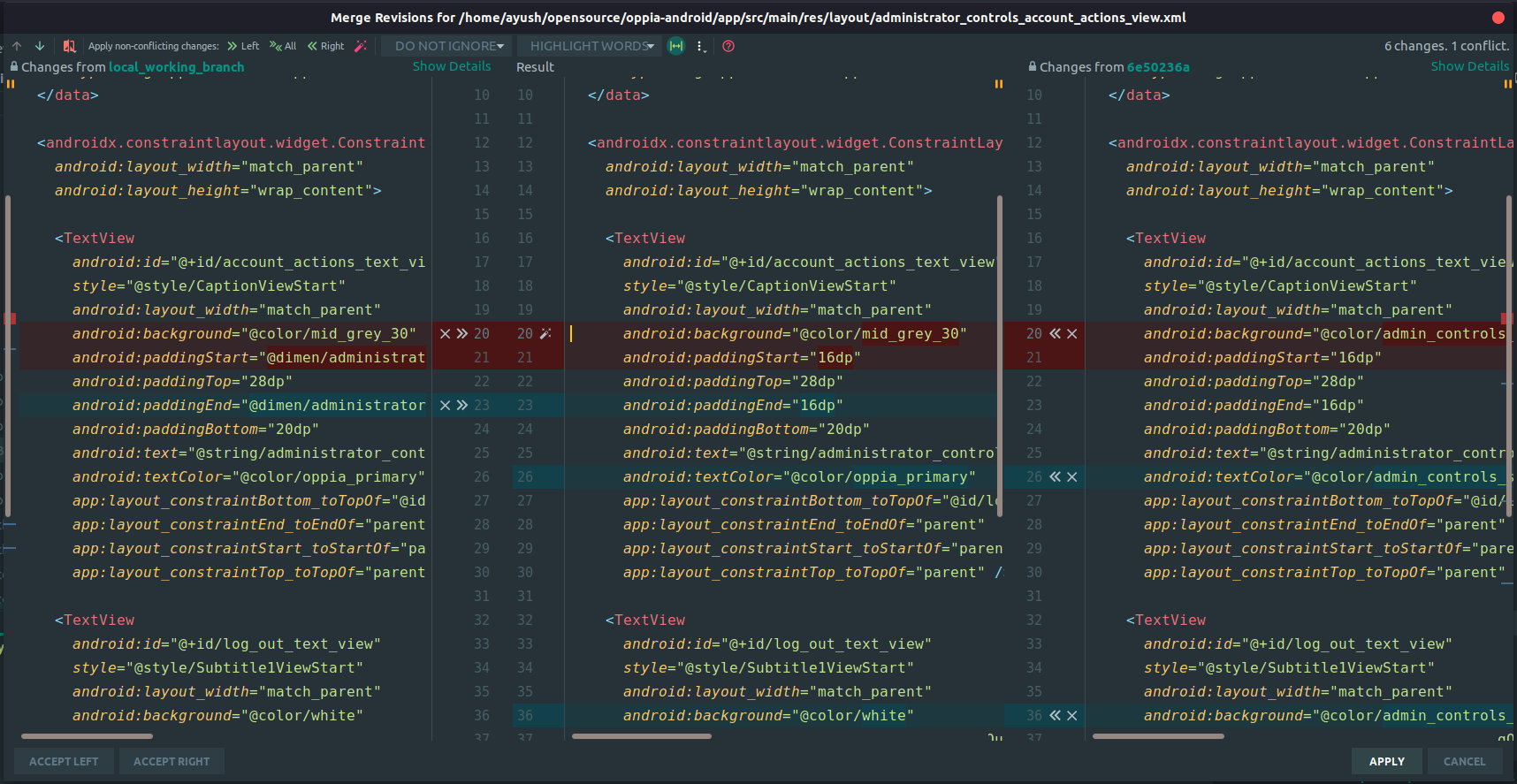Click the left pane horizontal scrollbar
This screenshot has height=784, width=1517.
pyautogui.click(x=87, y=735)
